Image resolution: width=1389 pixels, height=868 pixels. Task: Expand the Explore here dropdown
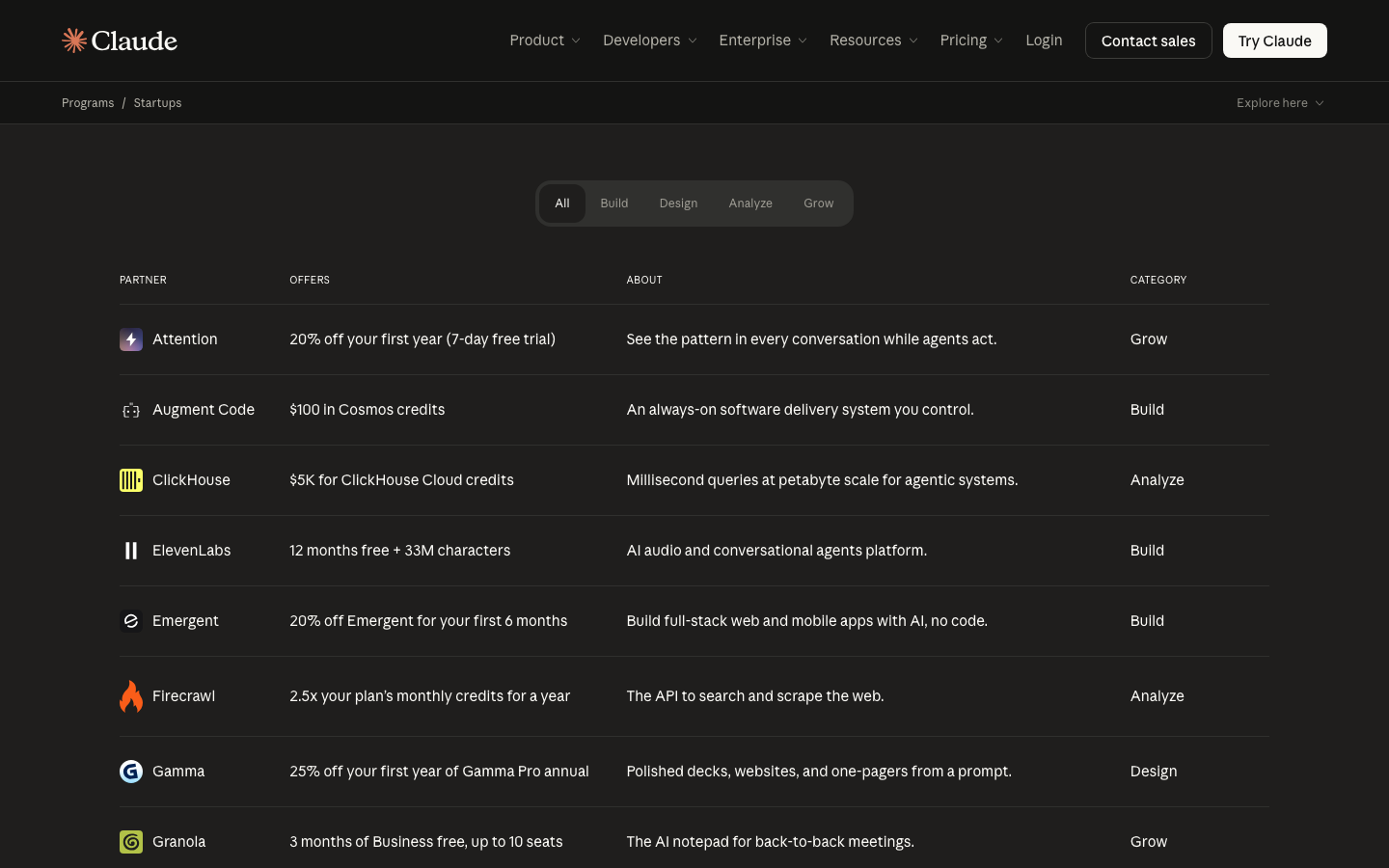1281,103
